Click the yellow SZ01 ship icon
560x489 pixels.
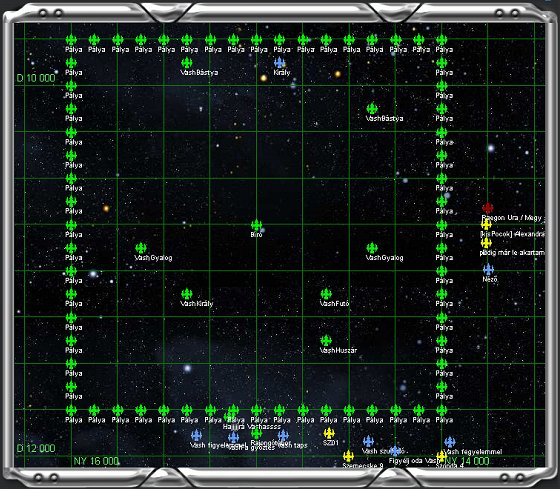pos(329,433)
